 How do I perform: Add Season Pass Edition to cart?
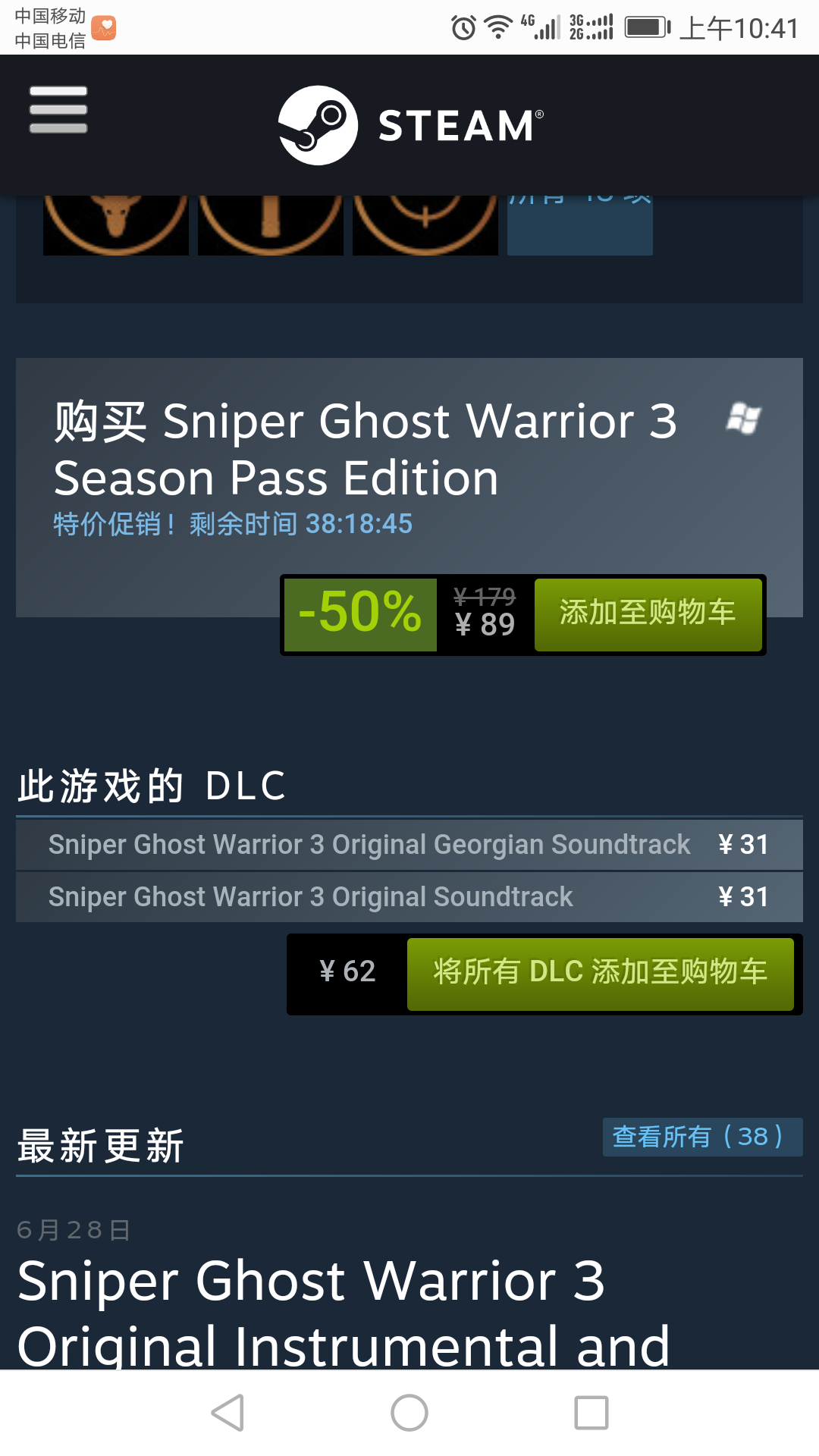(x=648, y=614)
